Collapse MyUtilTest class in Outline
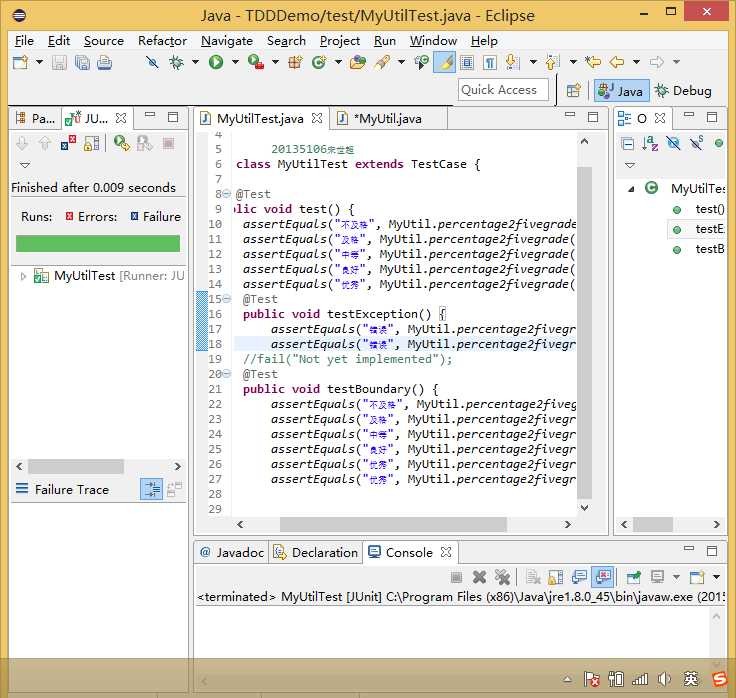The height and width of the screenshot is (698, 736). click(631, 189)
